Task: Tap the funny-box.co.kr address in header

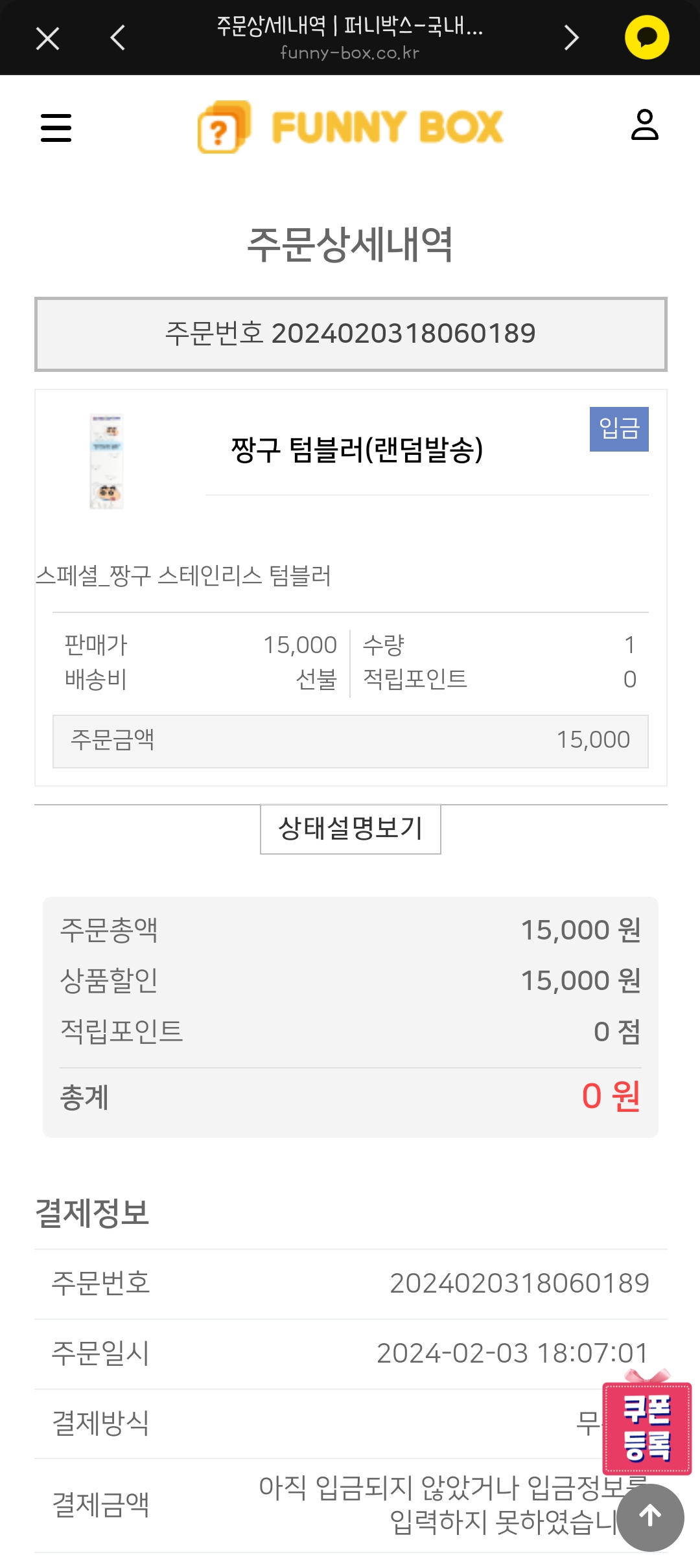Action: click(350, 53)
